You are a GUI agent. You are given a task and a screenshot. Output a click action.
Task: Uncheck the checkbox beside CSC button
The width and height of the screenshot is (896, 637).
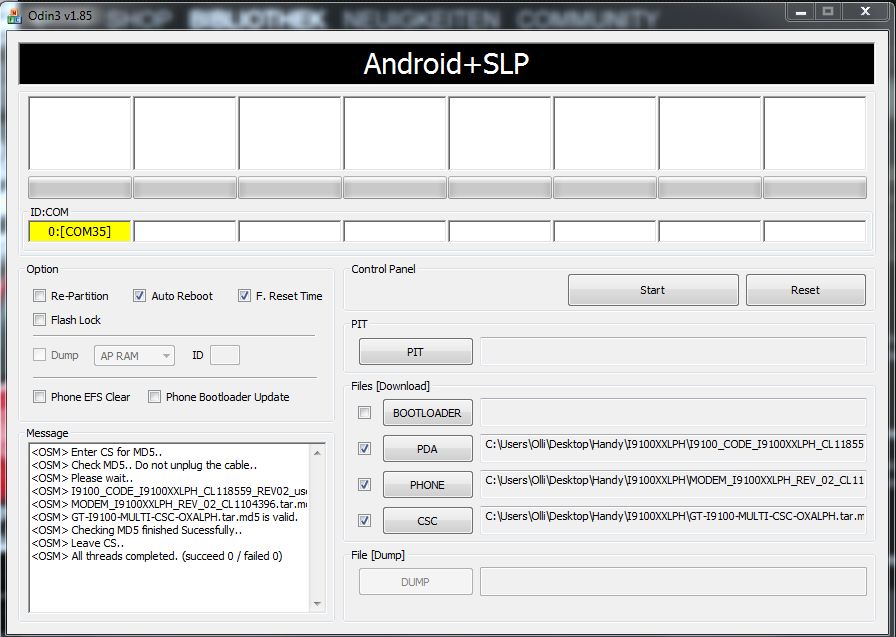[x=364, y=520]
